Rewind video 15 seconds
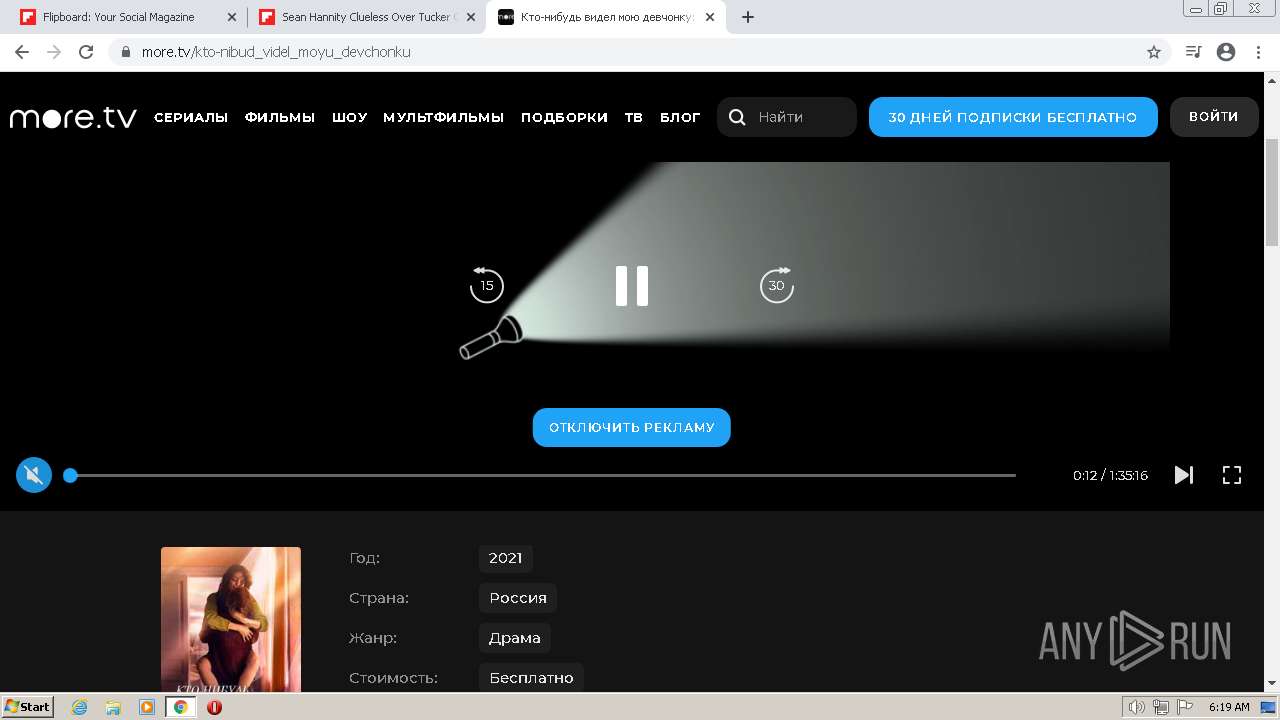The width and height of the screenshot is (1280, 720). click(487, 285)
